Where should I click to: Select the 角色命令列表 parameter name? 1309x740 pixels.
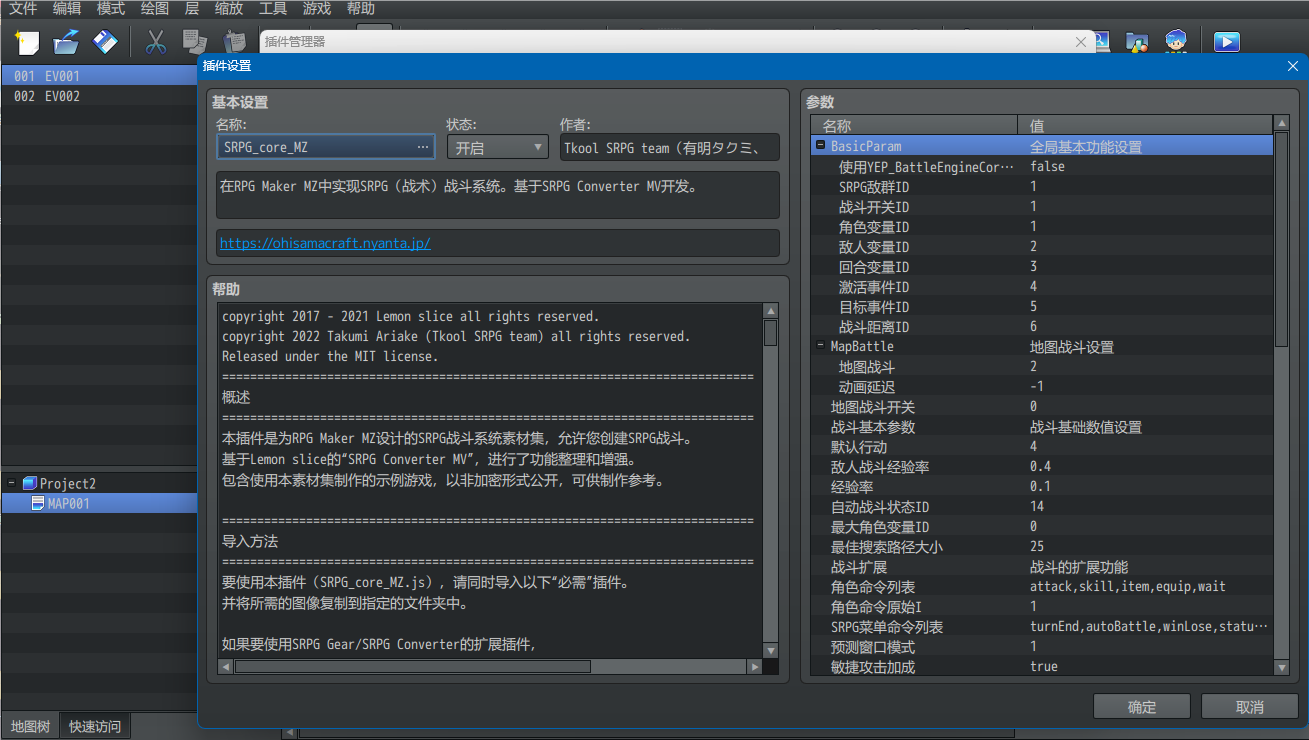(873, 587)
